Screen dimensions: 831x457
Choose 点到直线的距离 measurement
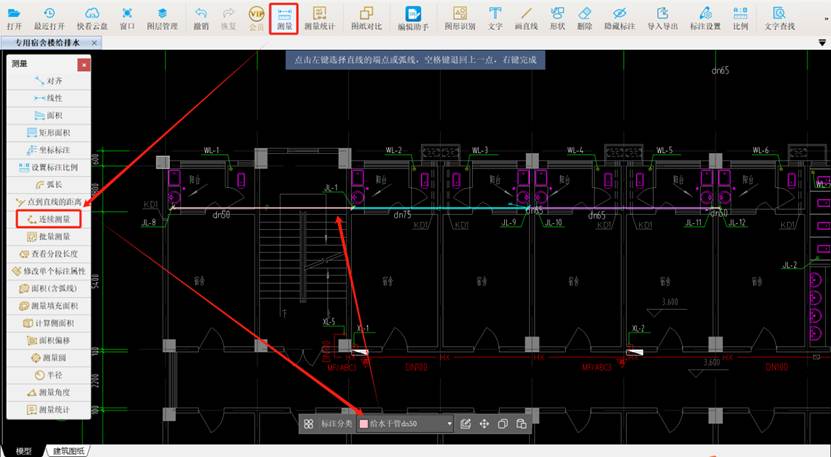pyautogui.click(x=49, y=202)
